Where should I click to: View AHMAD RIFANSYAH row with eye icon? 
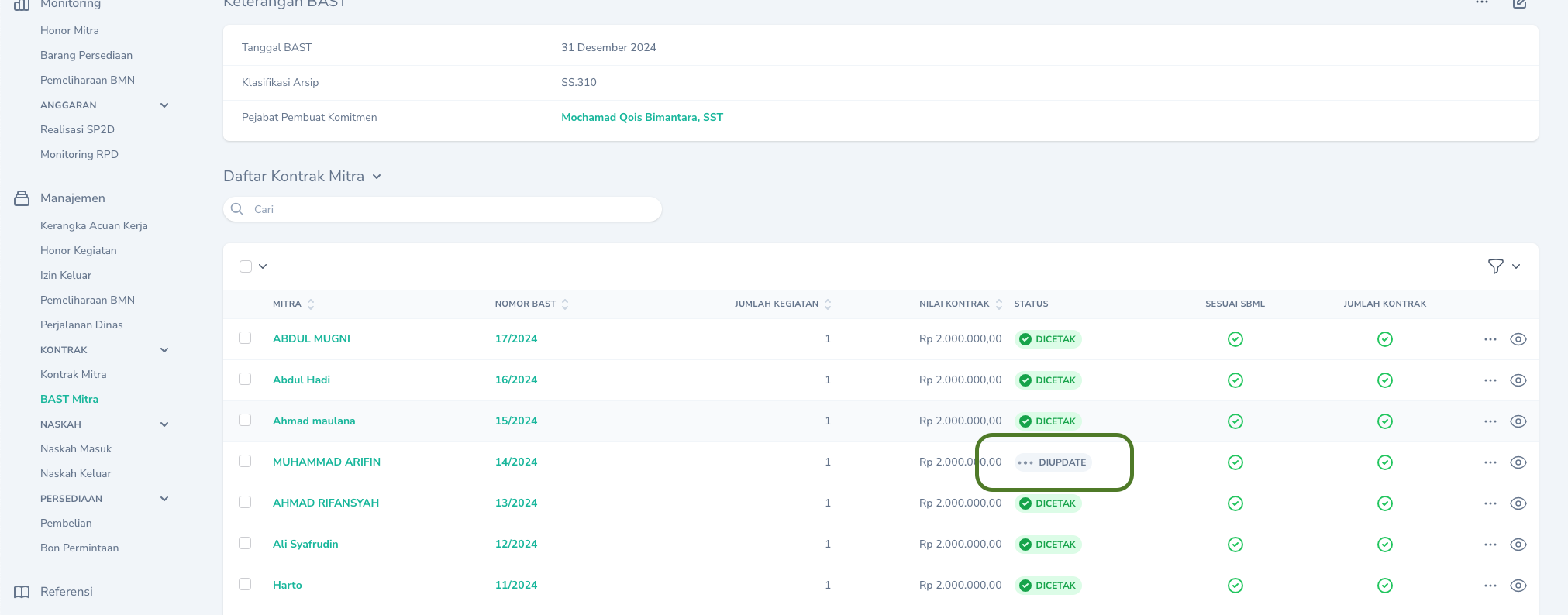(1518, 503)
